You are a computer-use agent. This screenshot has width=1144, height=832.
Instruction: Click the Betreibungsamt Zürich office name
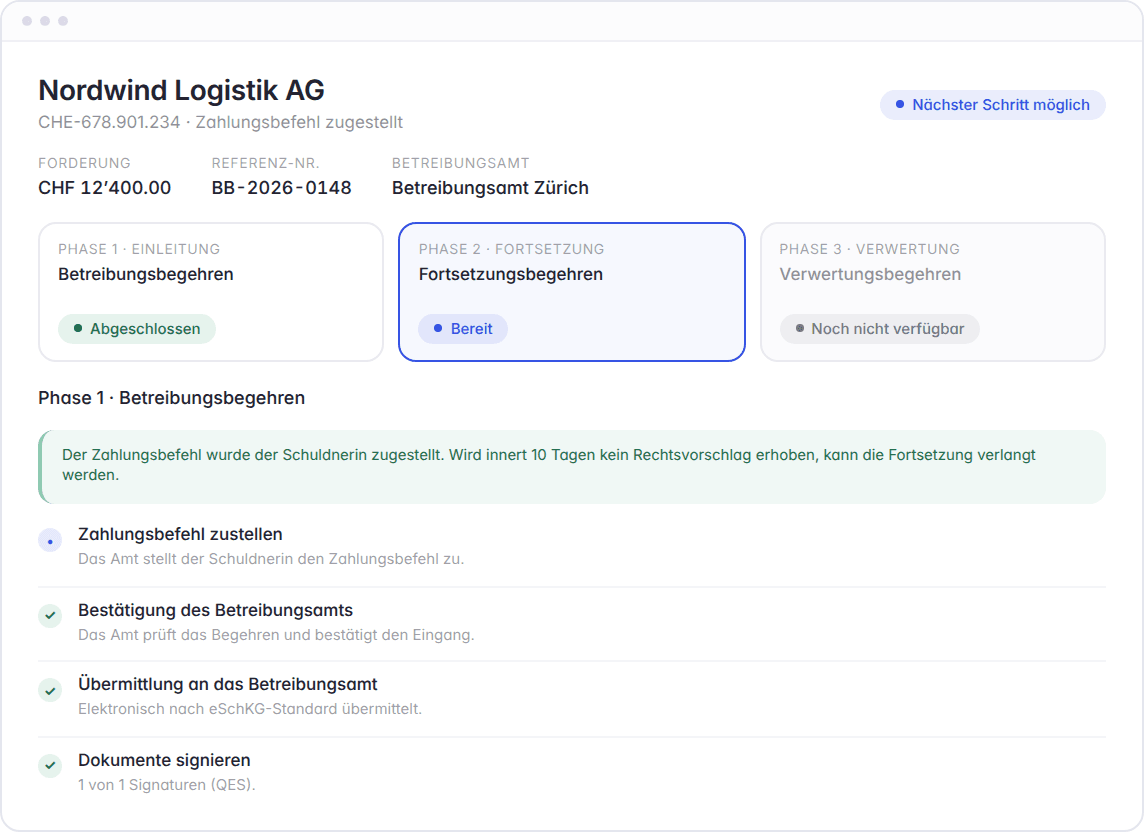[490, 188]
